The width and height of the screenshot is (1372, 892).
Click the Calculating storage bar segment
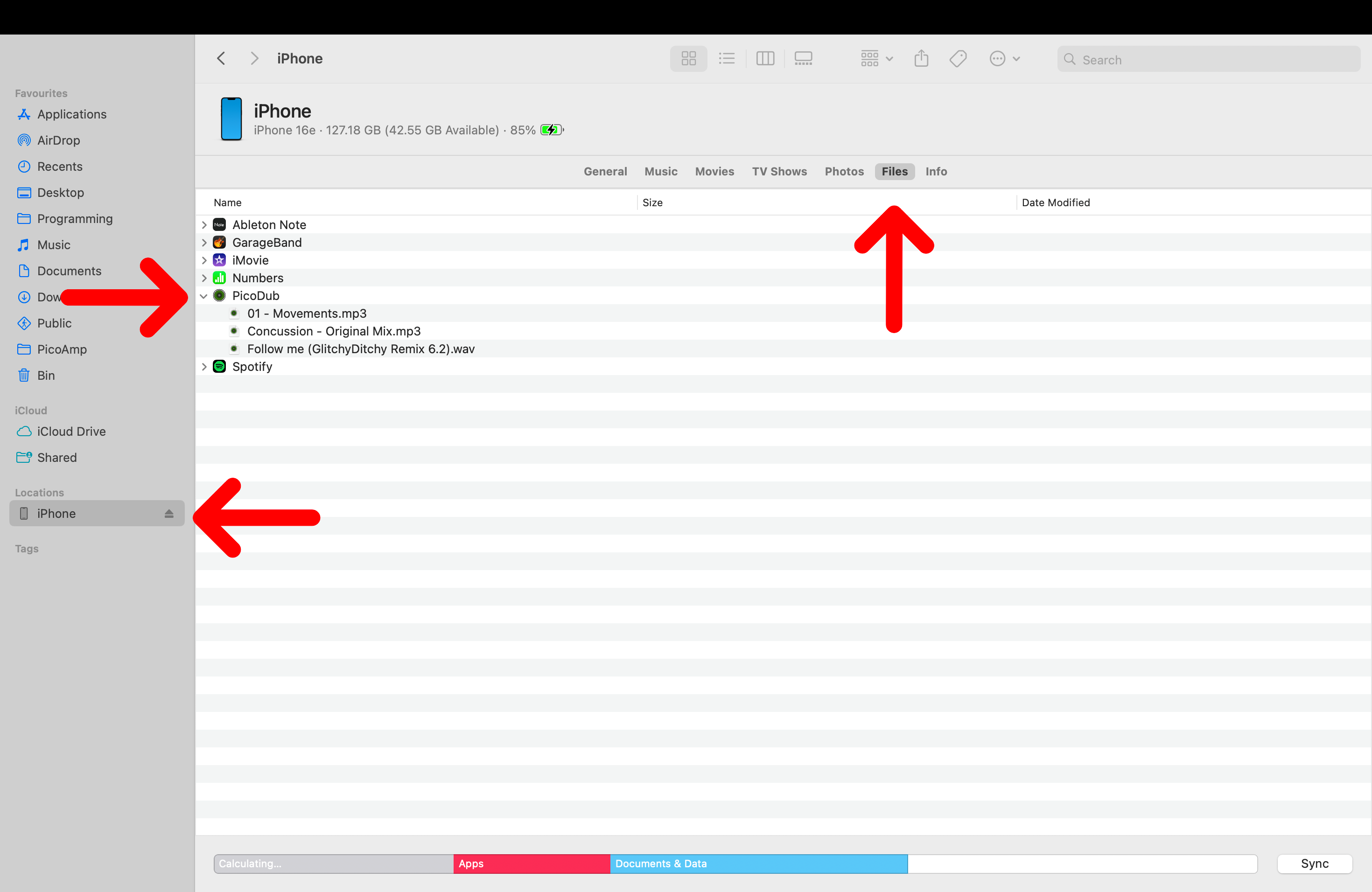pyautogui.click(x=334, y=864)
